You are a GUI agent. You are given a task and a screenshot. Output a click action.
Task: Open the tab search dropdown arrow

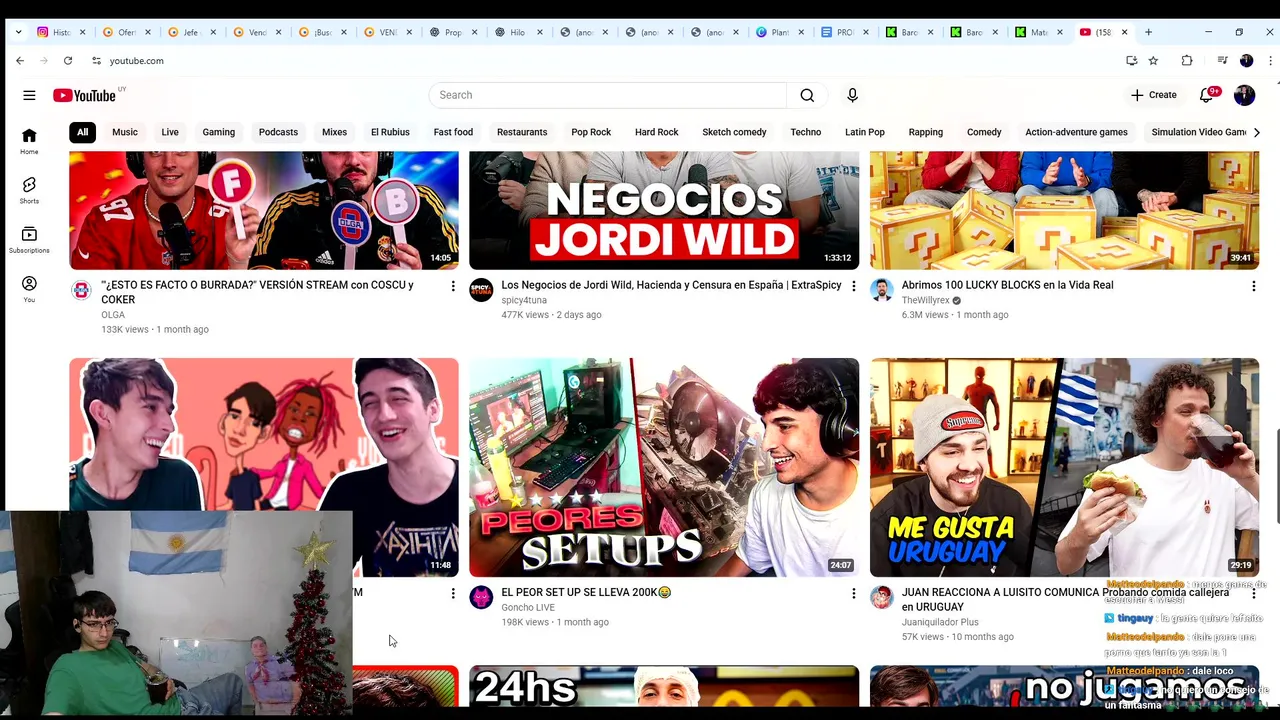tap(18, 32)
